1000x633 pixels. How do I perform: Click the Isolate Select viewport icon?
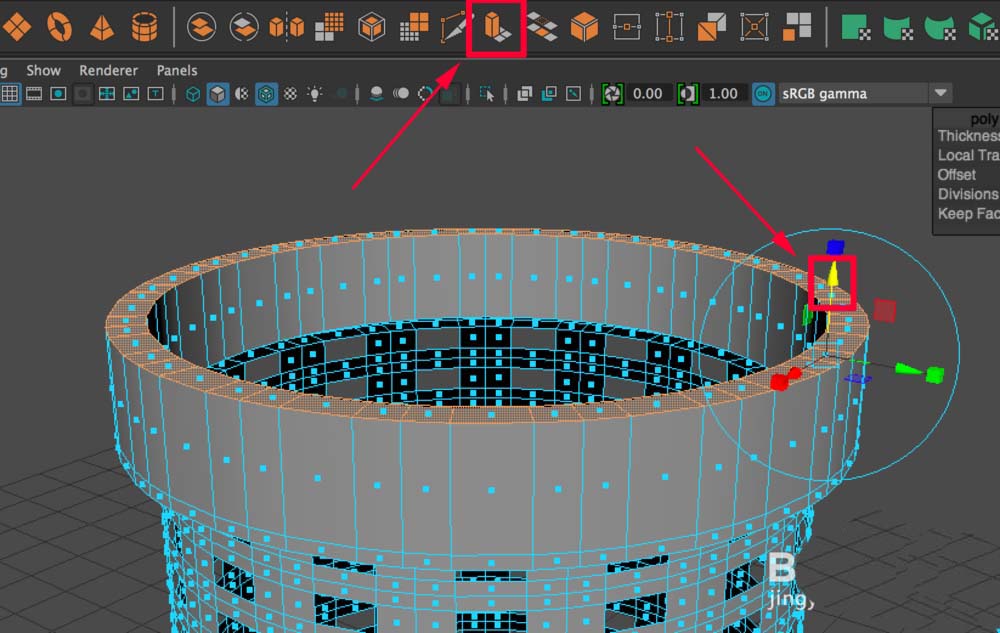tap(487, 94)
